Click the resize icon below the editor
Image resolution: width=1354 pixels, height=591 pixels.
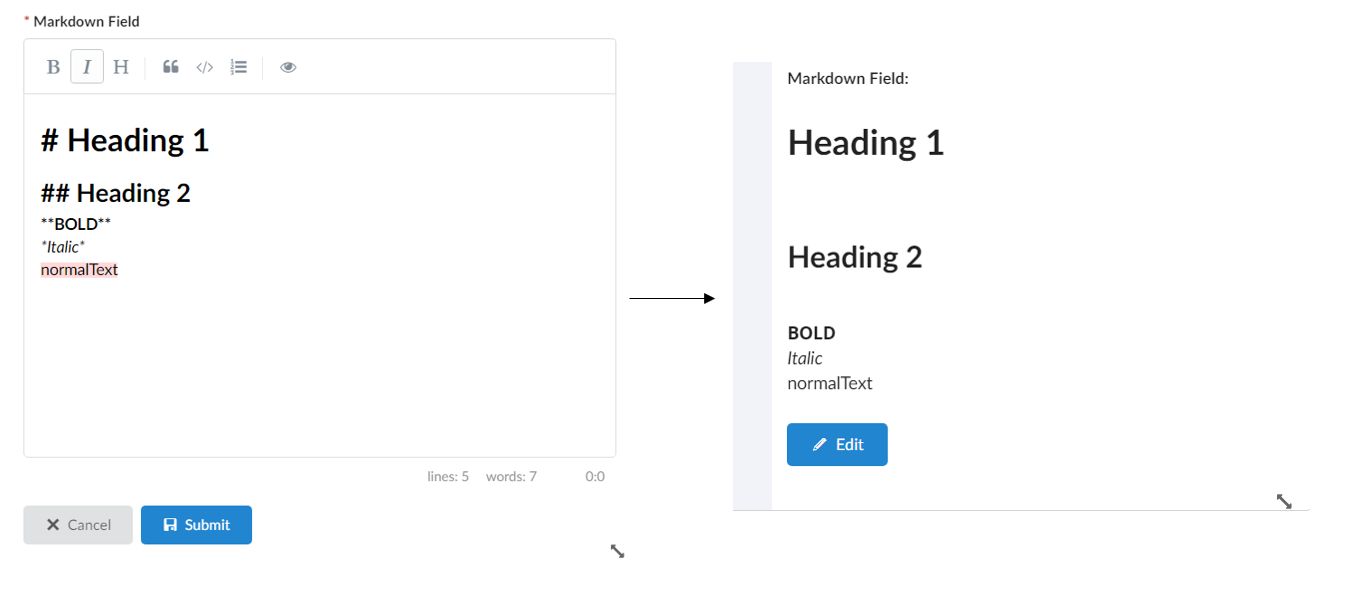617,551
